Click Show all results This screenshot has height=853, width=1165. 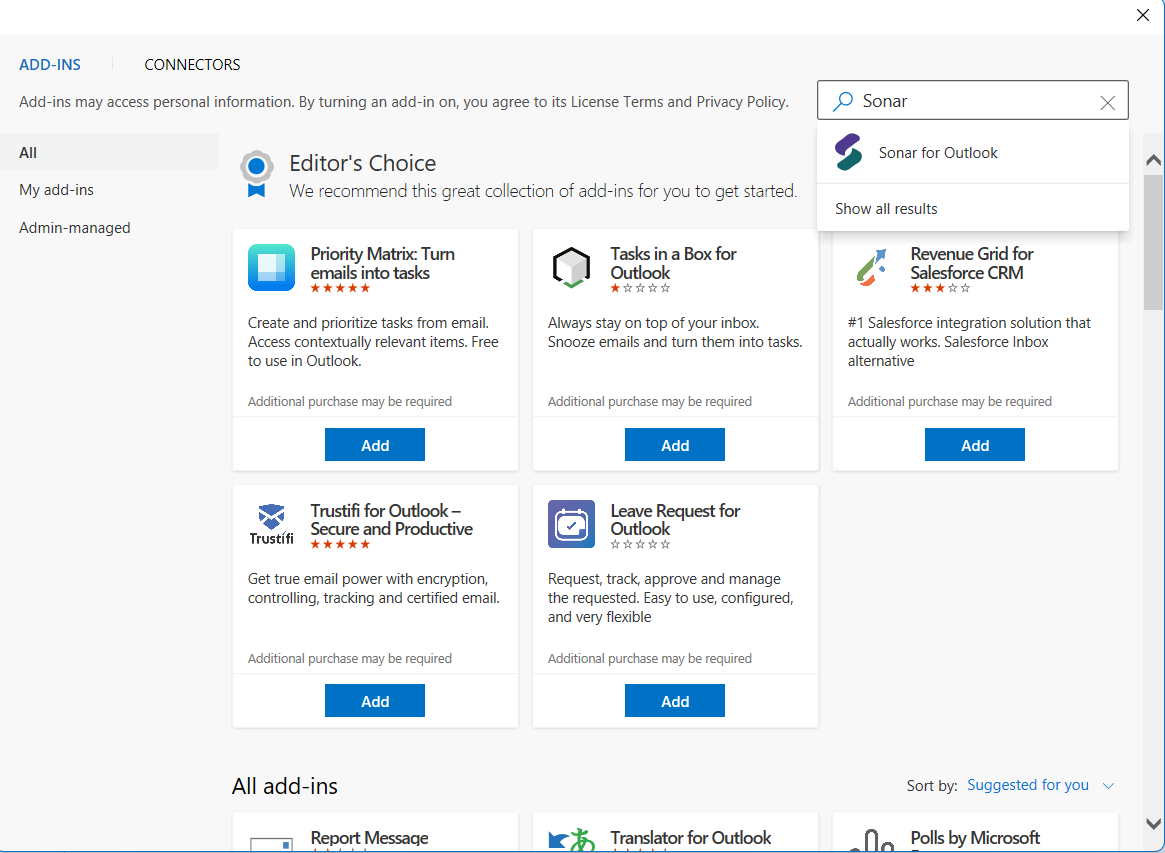click(x=886, y=209)
